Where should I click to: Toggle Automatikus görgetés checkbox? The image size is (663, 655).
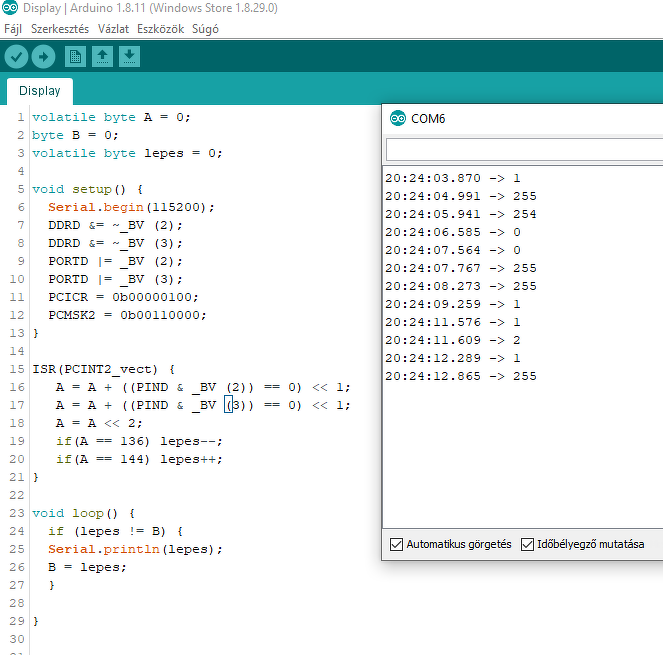(396, 544)
